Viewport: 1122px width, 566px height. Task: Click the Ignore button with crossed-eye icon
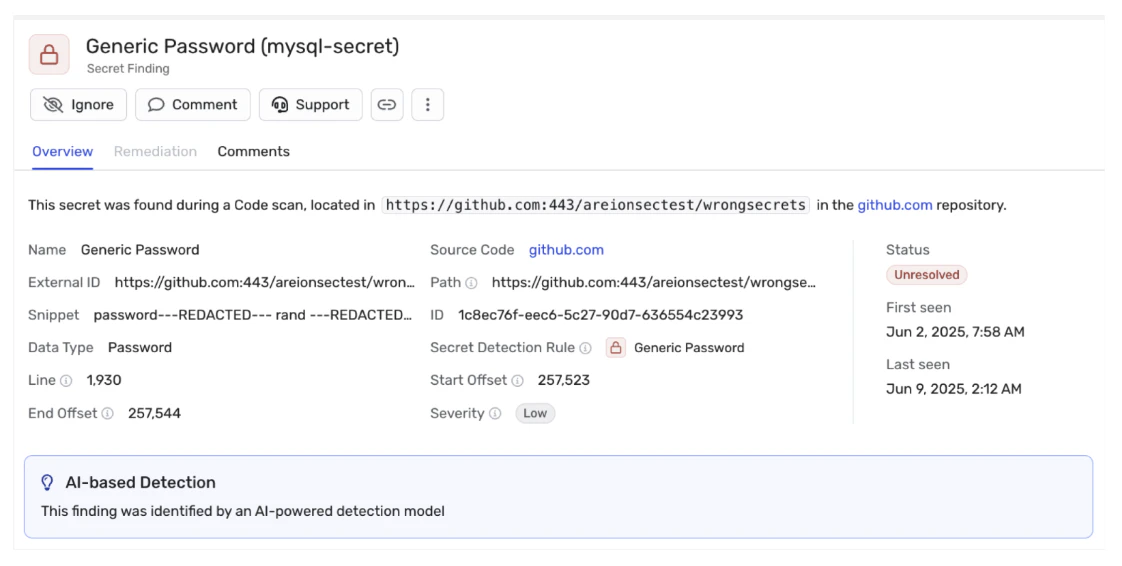[x=79, y=104]
